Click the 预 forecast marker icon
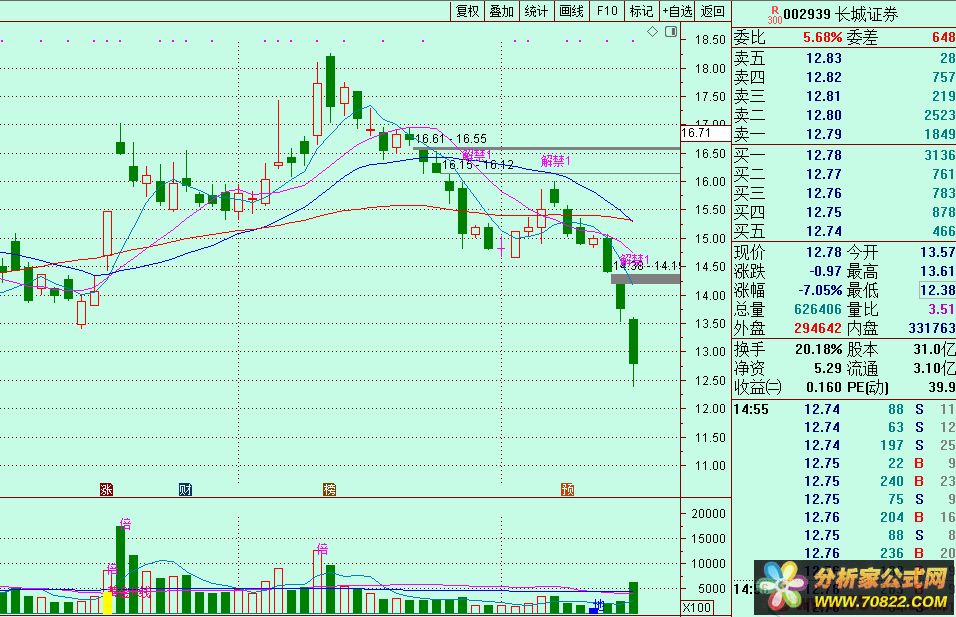 click(x=568, y=489)
